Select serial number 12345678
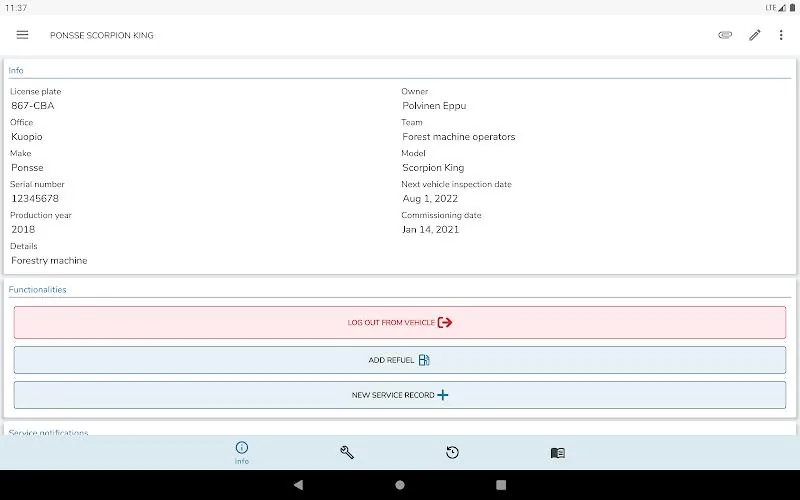The width and height of the screenshot is (800, 500). [x=35, y=198]
